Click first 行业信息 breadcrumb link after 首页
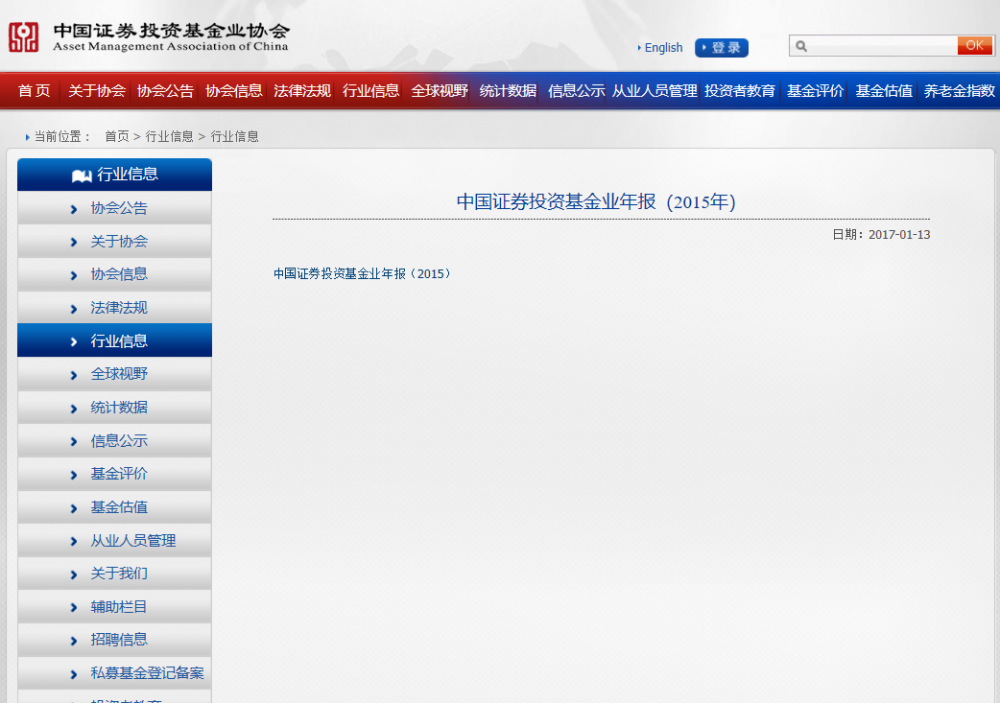This screenshot has height=703, width=1000. 170,137
